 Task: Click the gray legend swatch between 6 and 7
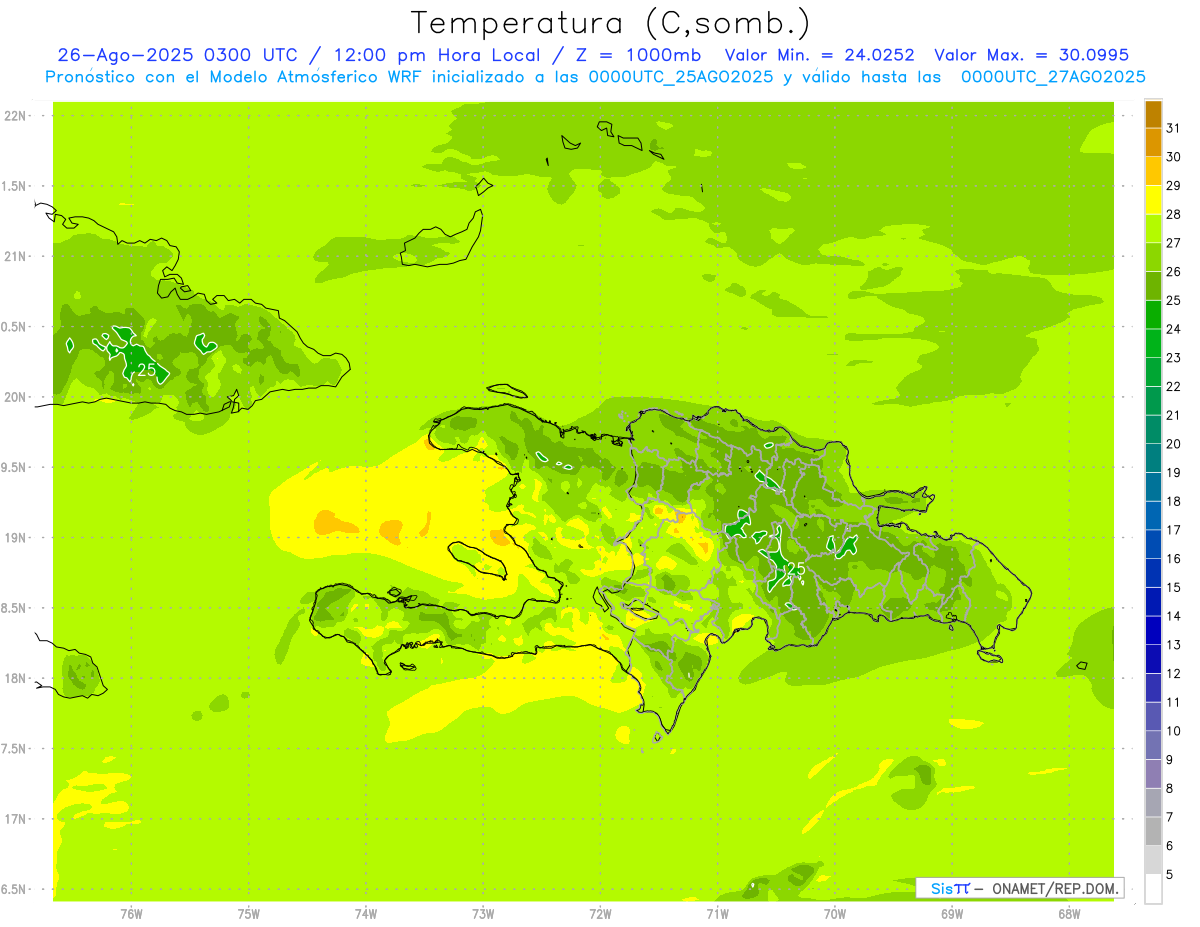(x=1153, y=831)
